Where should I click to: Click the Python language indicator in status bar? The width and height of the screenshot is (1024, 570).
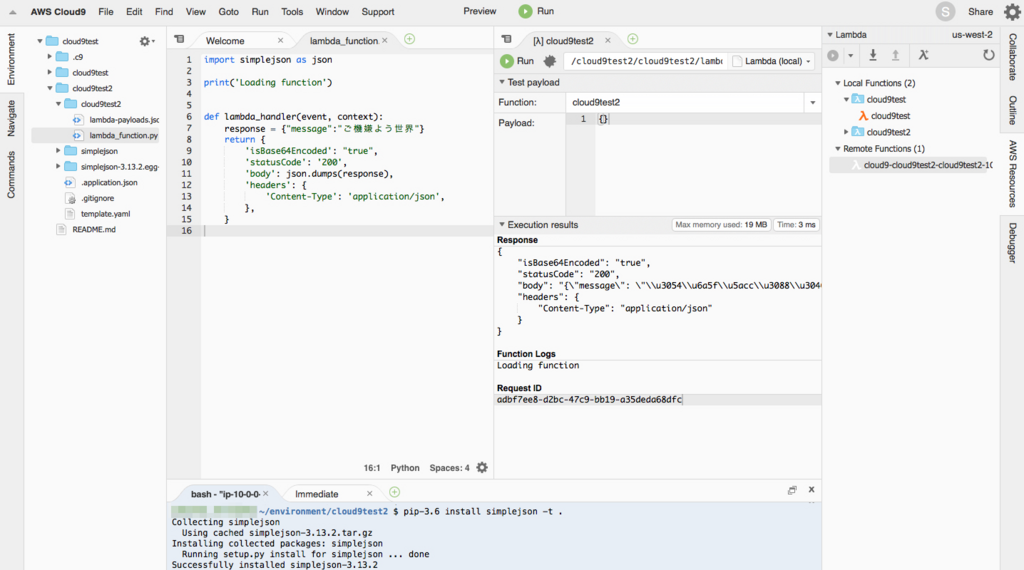[x=405, y=467]
